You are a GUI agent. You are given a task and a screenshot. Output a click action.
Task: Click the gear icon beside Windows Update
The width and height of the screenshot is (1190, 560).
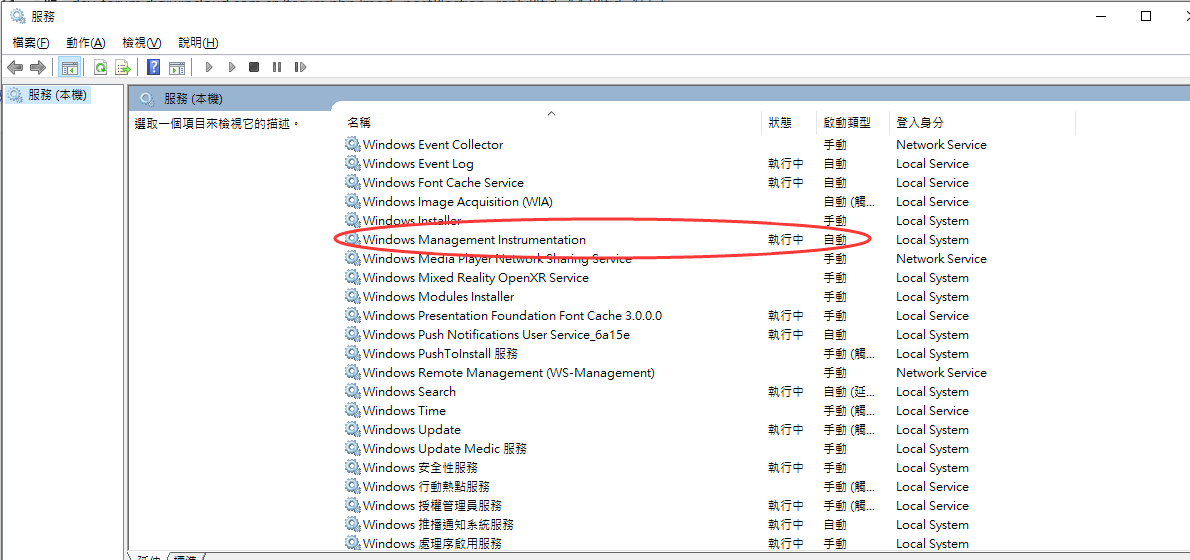pos(352,430)
